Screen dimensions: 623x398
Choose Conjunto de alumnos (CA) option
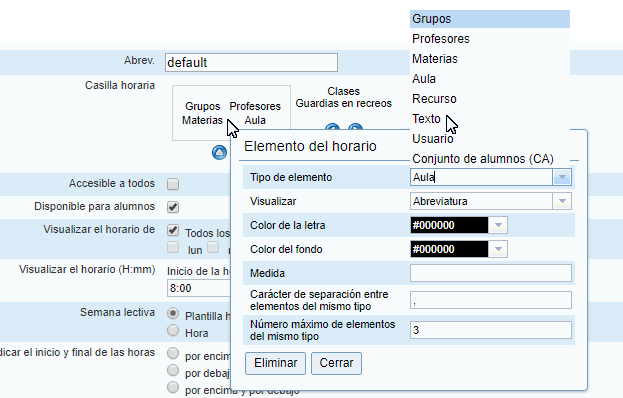coord(490,159)
